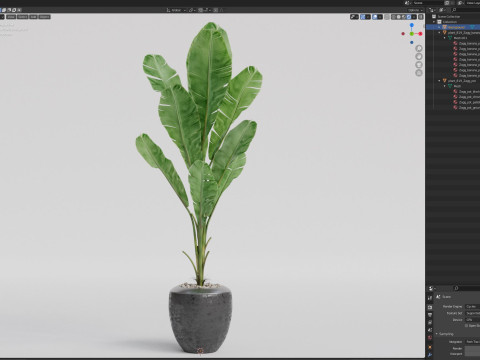480x360 pixels.
Task: Open the Select menu in viewport header
Action: click(22, 17)
